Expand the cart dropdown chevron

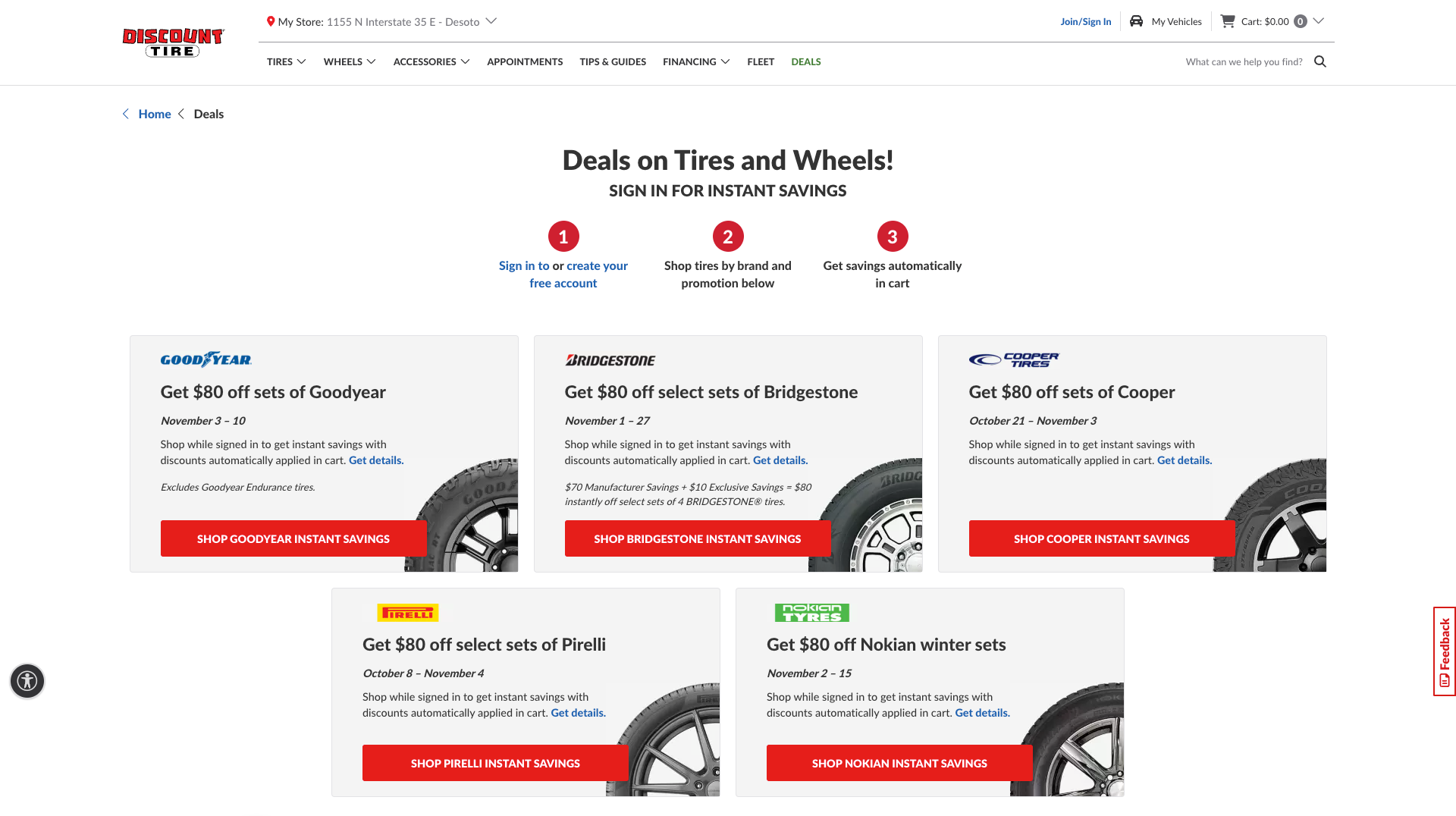click(1319, 21)
